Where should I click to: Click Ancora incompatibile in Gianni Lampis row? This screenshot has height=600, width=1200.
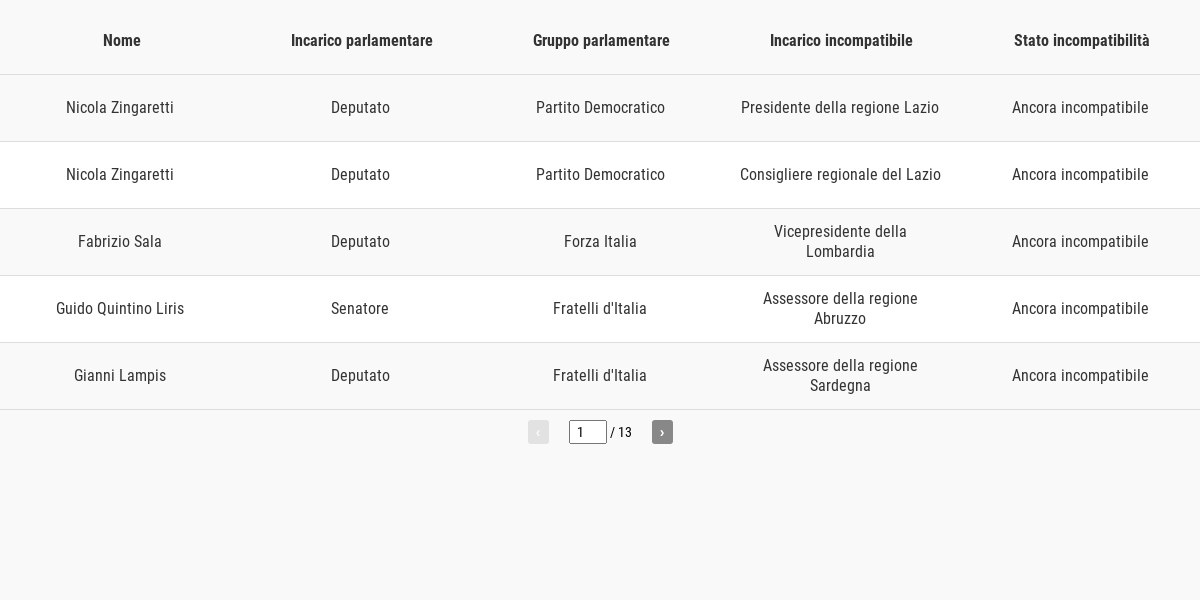[1080, 376]
